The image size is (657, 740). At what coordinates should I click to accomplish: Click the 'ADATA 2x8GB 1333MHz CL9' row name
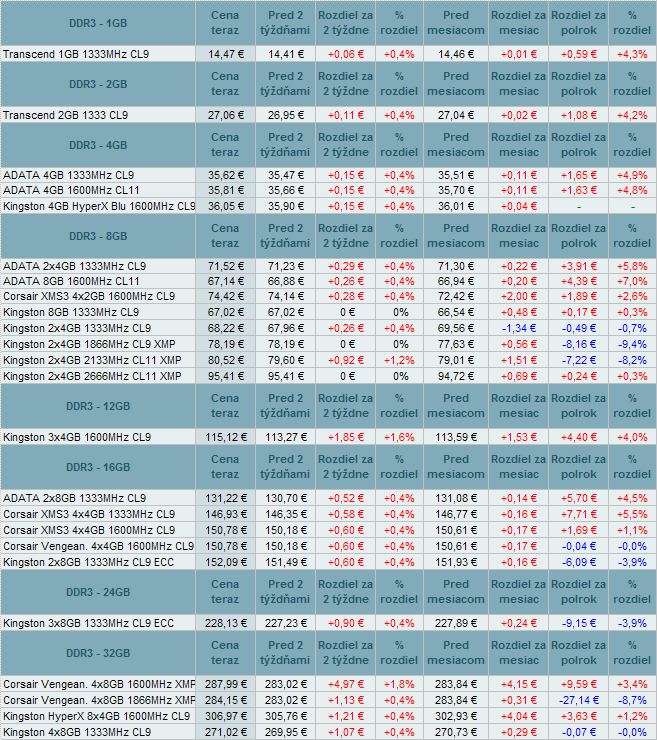74,498
